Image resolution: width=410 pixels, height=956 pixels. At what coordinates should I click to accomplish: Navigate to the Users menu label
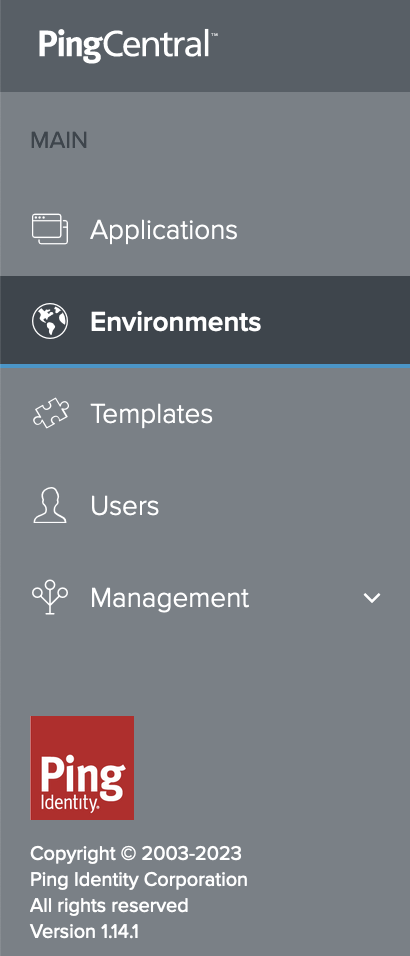click(125, 506)
